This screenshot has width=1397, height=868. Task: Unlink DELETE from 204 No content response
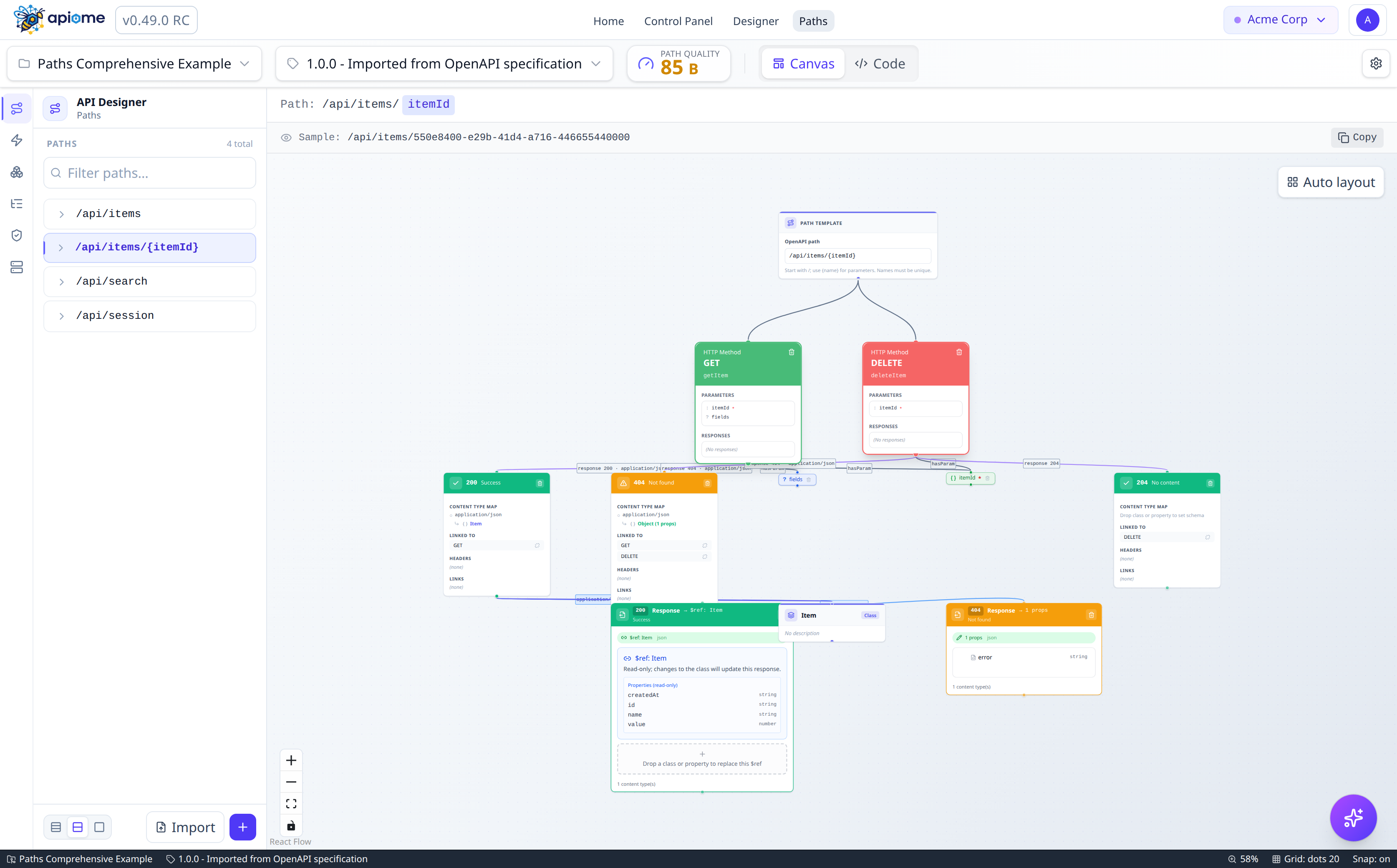[1208, 537]
